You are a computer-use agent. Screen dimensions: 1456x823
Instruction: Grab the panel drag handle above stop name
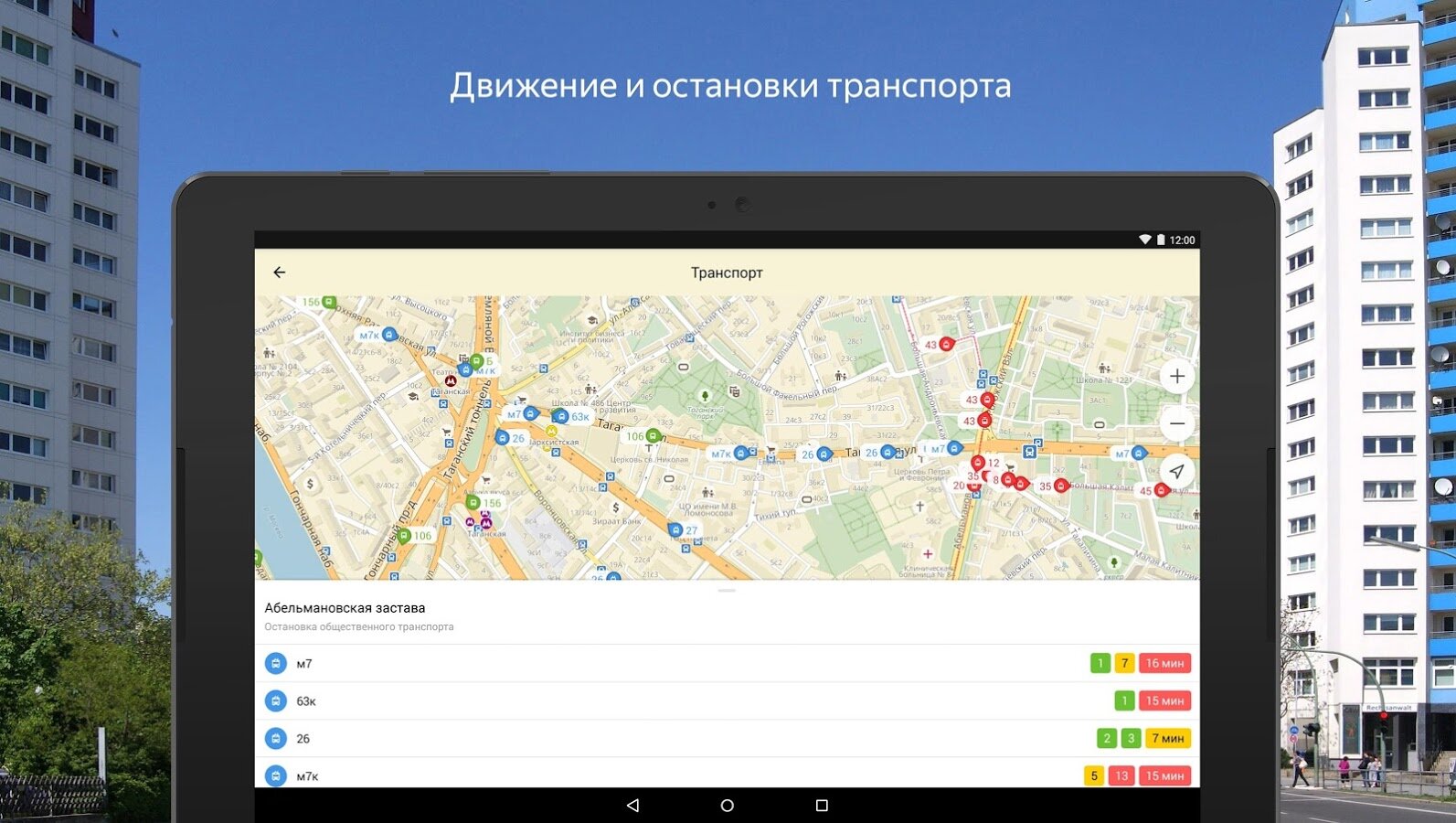coord(727,591)
